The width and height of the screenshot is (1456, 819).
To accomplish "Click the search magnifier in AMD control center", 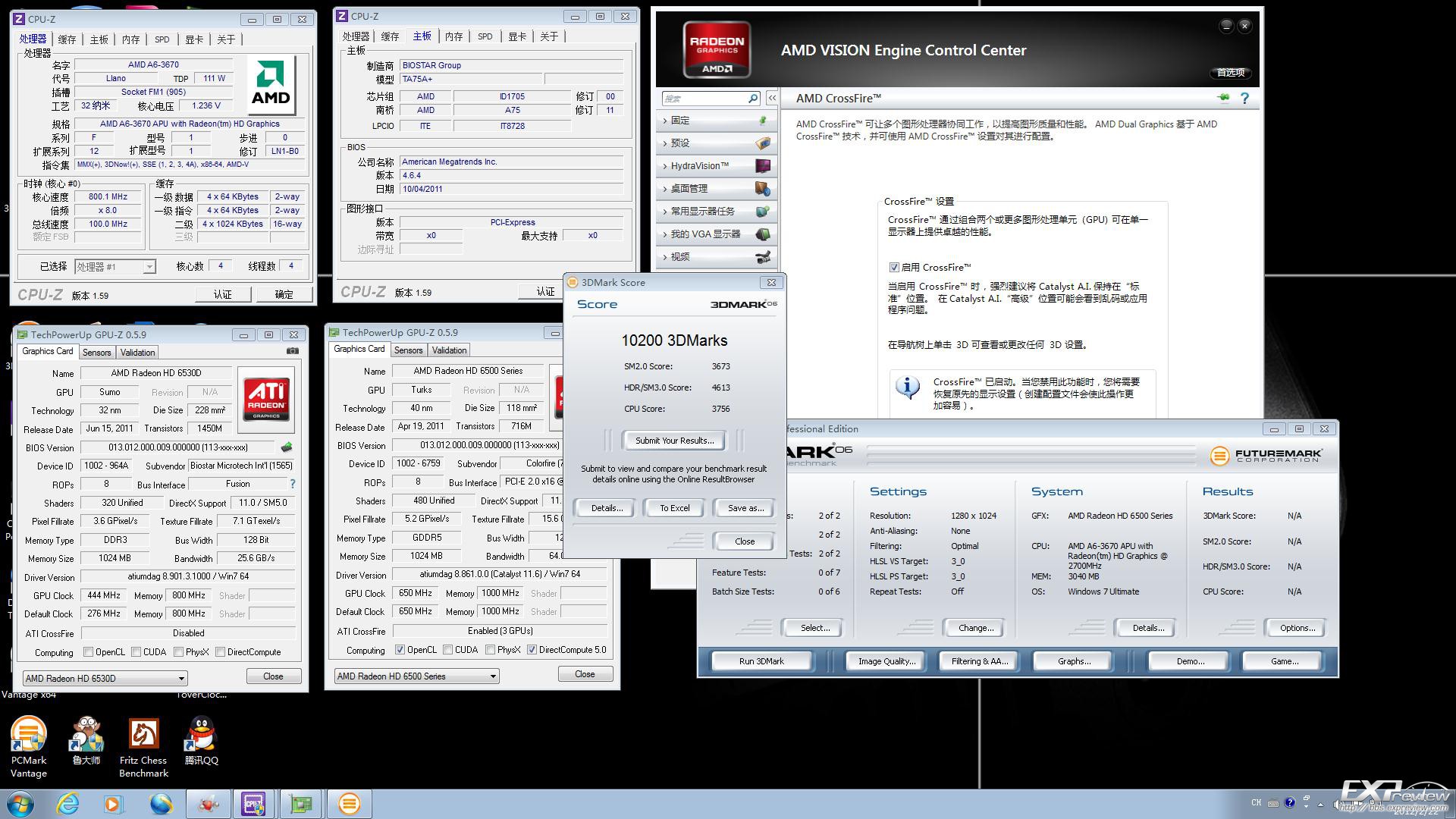I will click(x=753, y=99).
